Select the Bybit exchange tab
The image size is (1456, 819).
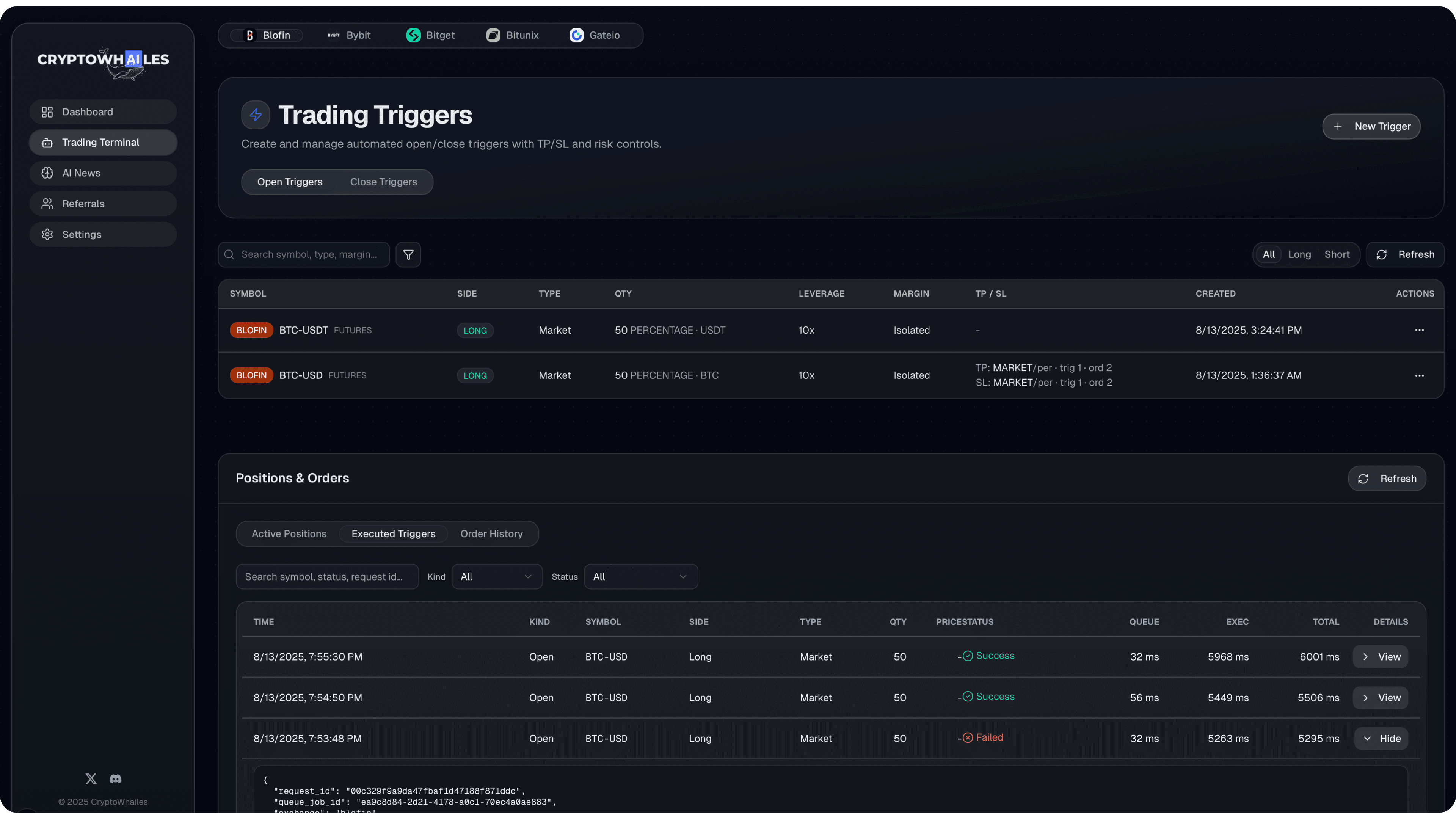349,35
